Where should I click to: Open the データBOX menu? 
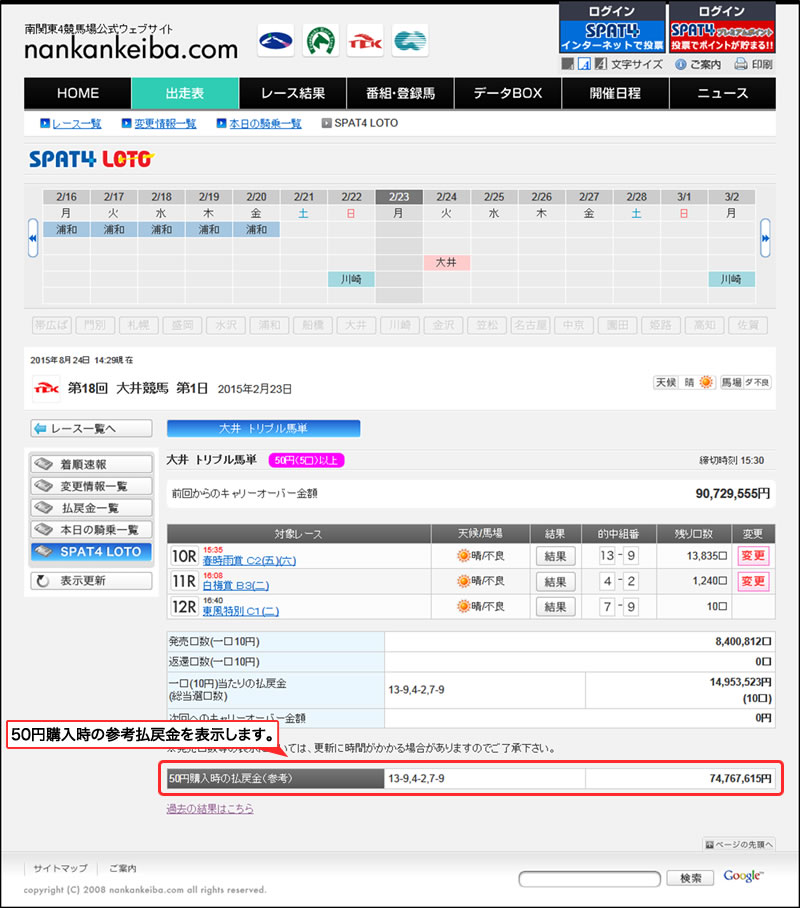click(x=508, y=93)
